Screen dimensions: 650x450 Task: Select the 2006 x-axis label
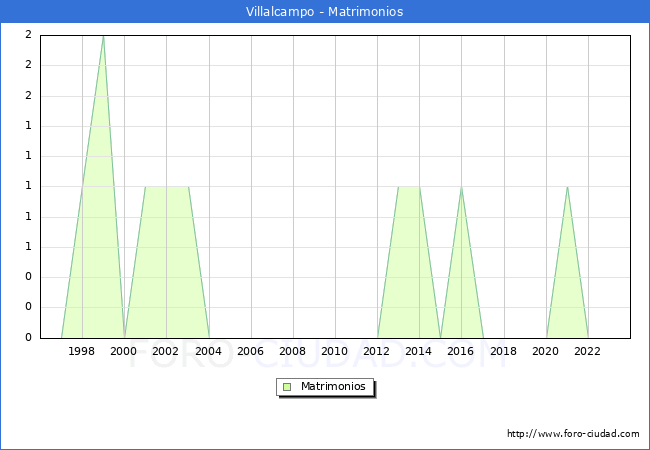[250, 351]
